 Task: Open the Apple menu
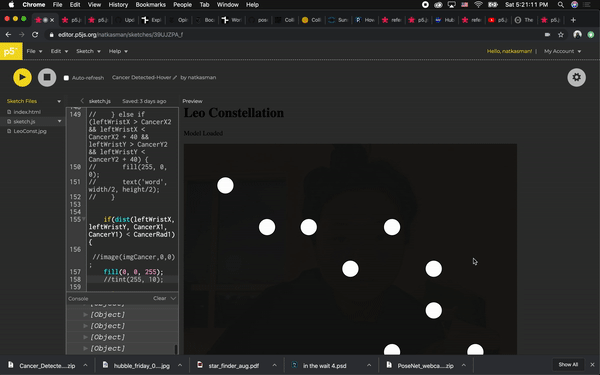11,5
